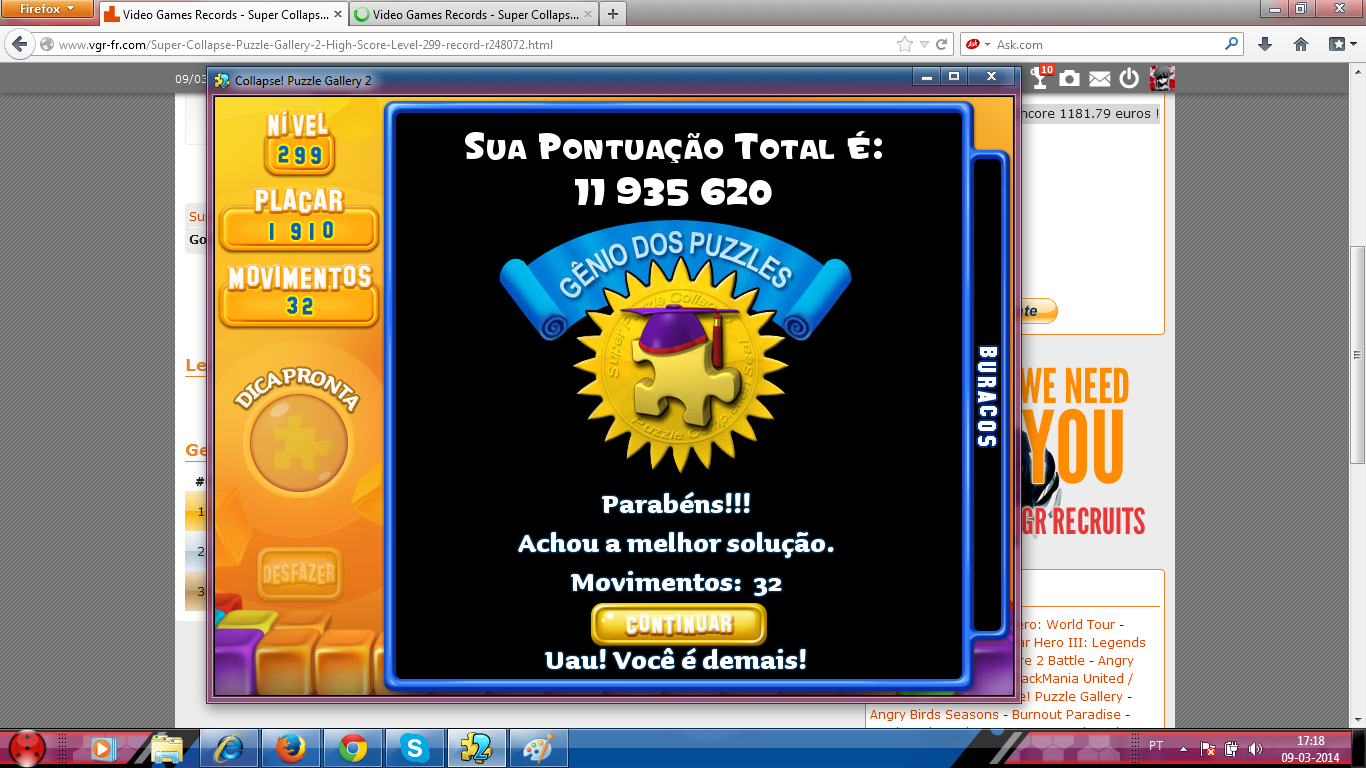1366x768 pixels.
Task: Click the power logout icon
Action: click(1129, 79)
